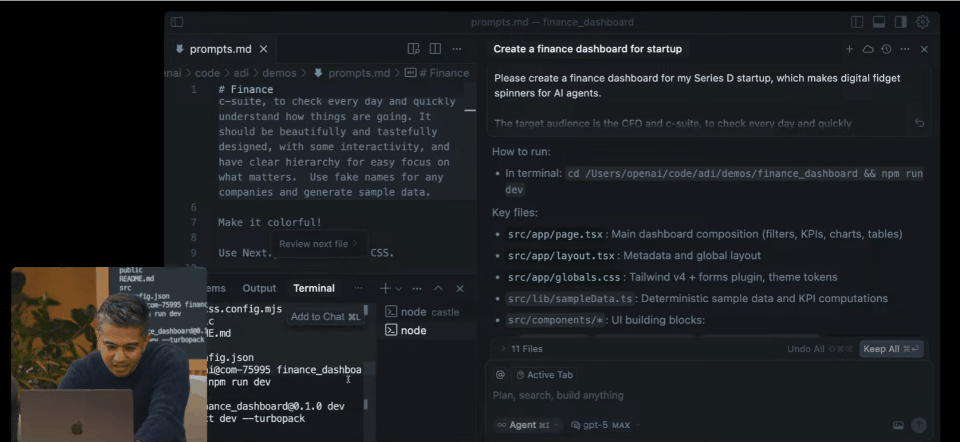The image size is (960, 442).
Task: Toggle the right AI sidebar pane
Action: (x=900, y=22)
